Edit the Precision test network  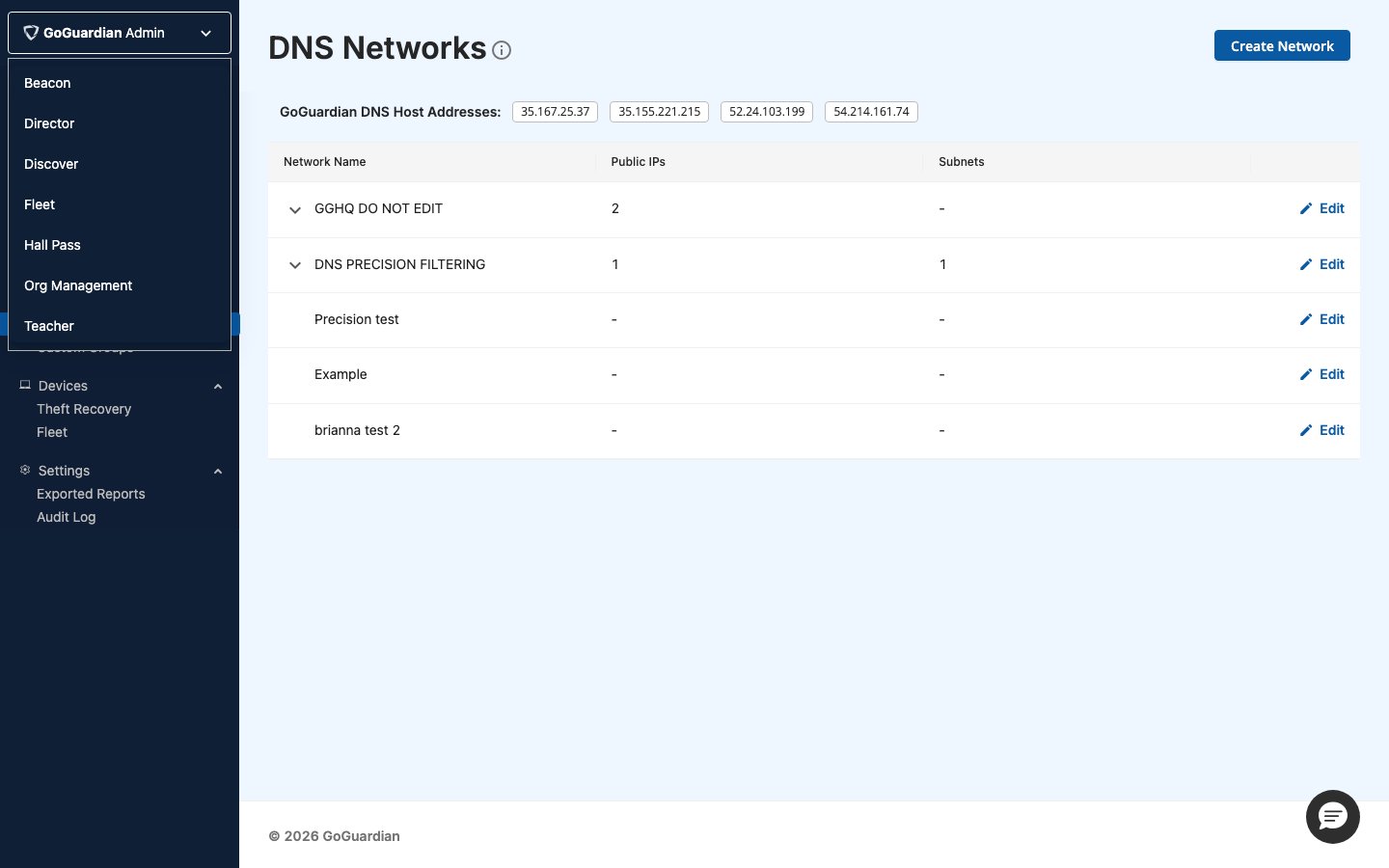[x=1322, y=319]
